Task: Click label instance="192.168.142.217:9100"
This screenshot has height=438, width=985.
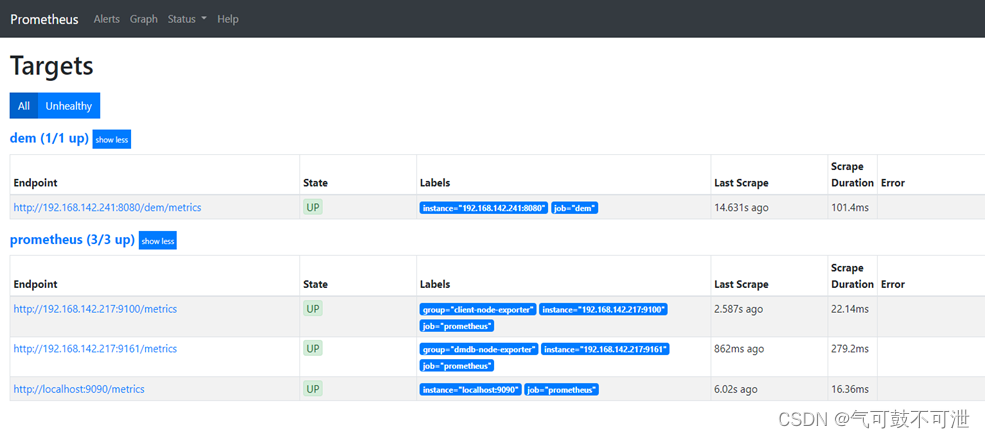Action: pos(604,309)
